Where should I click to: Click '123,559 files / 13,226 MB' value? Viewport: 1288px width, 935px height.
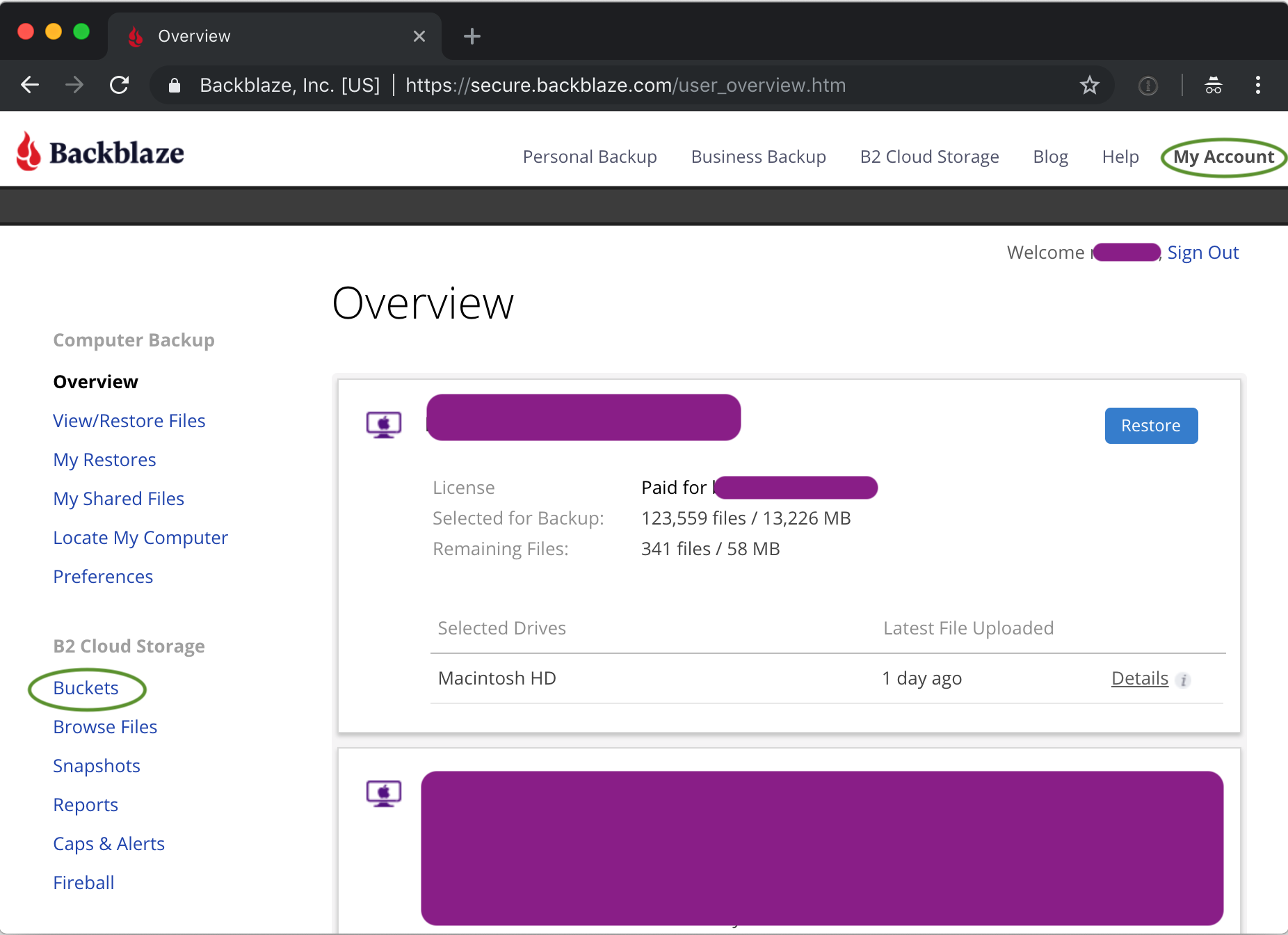tap(746, 518)
